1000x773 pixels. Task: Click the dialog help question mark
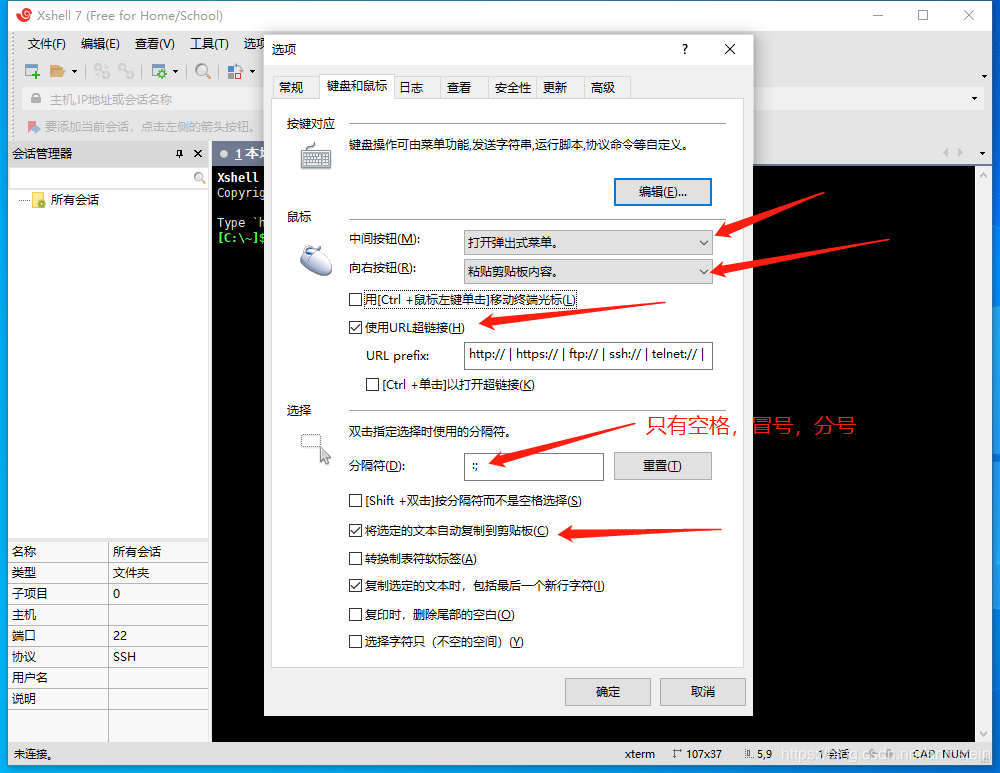[685, 49]
